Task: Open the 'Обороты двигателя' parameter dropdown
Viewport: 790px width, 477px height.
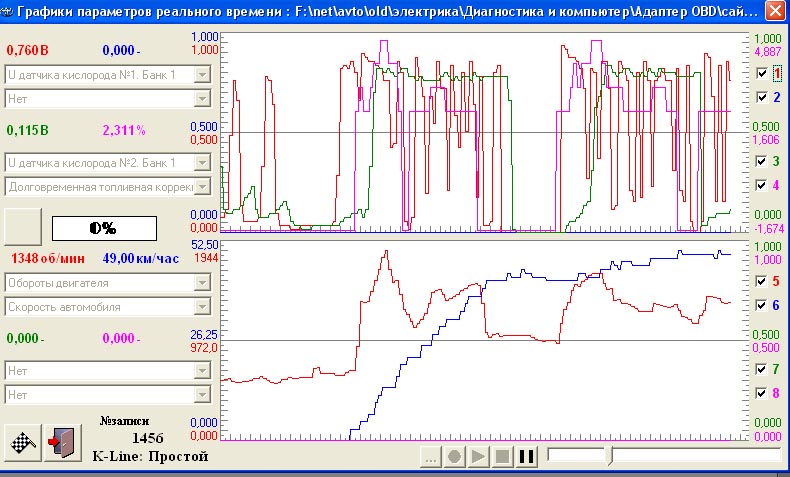Action: [x=202, y=283]
